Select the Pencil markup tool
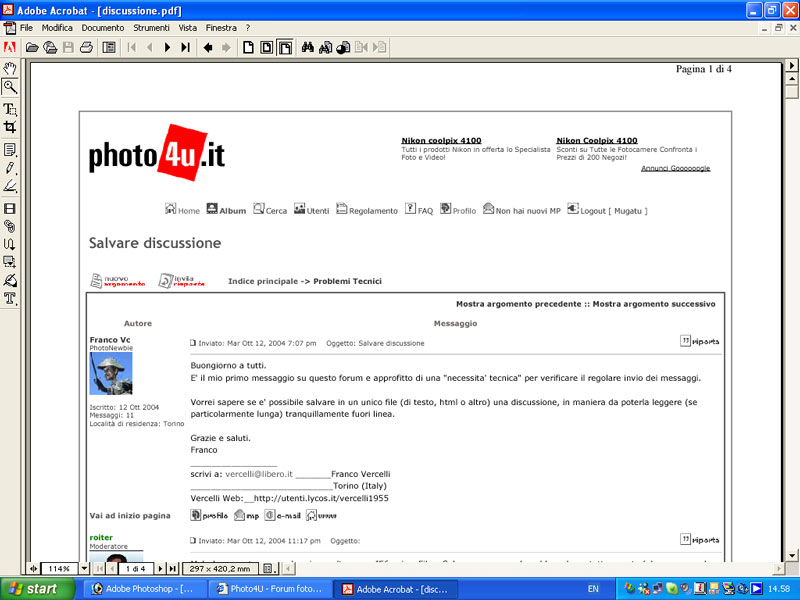 [10, 168]
